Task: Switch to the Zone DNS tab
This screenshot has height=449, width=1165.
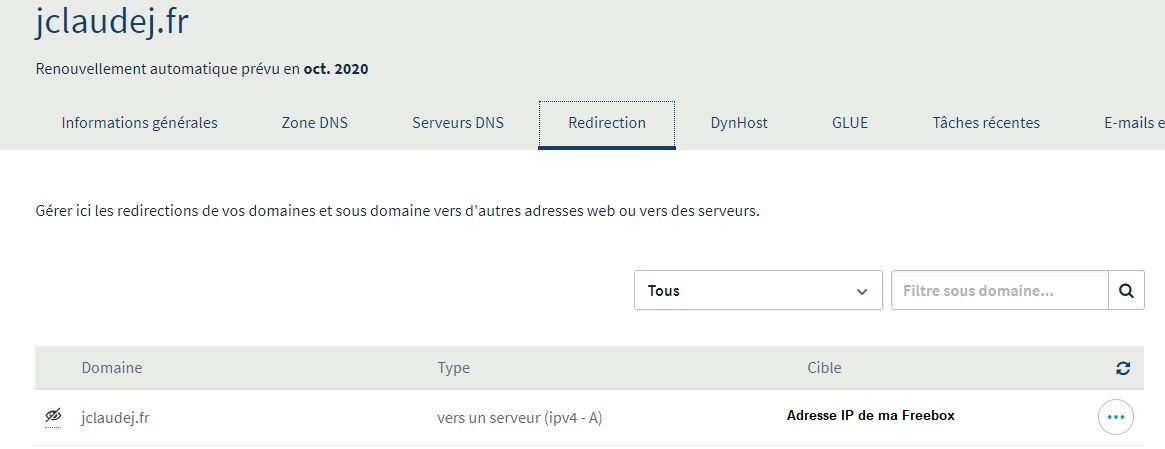Action: click(x=315, y=123)
